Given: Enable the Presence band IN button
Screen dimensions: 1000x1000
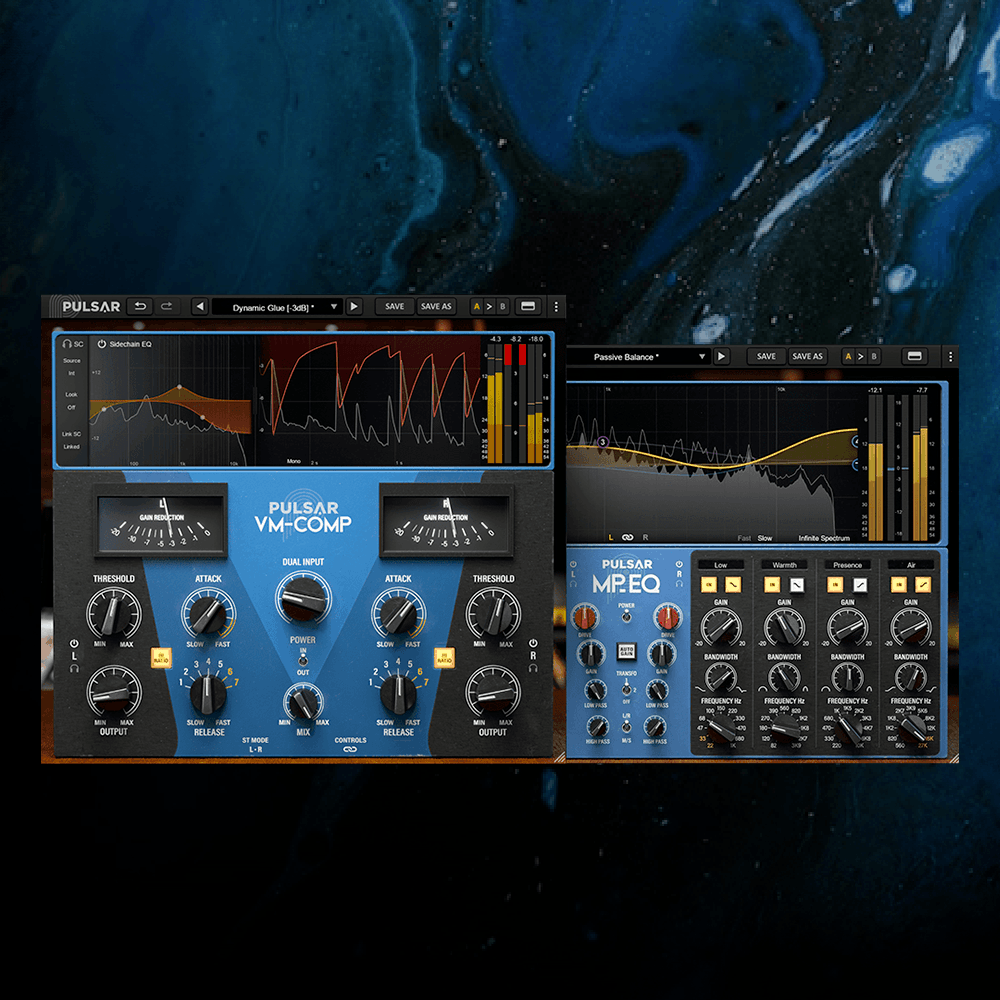Looking at the screenshot, I should click(x=835, y=584).
